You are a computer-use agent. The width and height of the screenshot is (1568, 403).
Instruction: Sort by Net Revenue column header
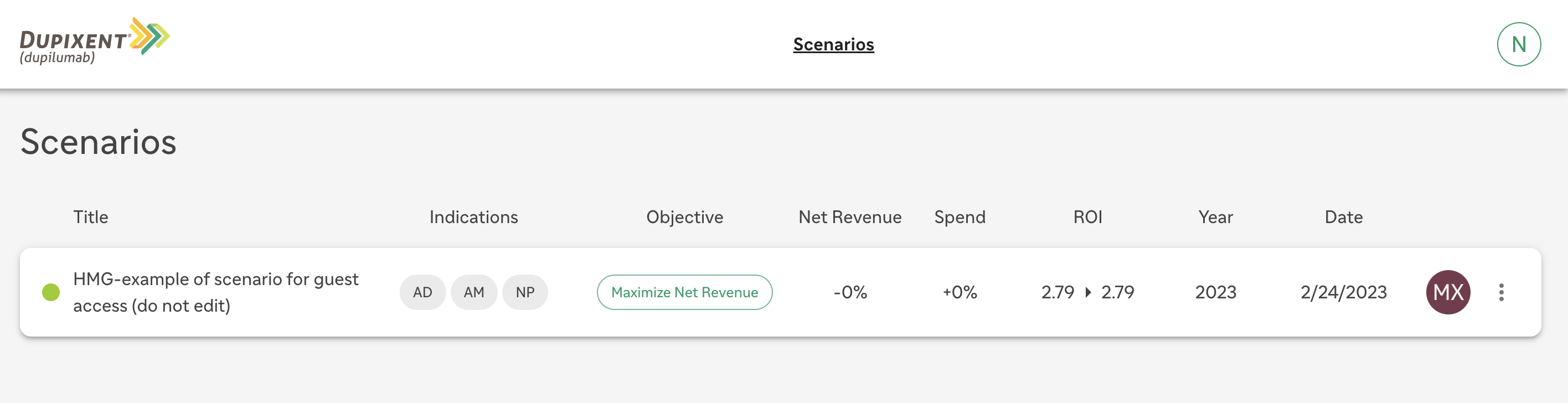tap(850, 218)
